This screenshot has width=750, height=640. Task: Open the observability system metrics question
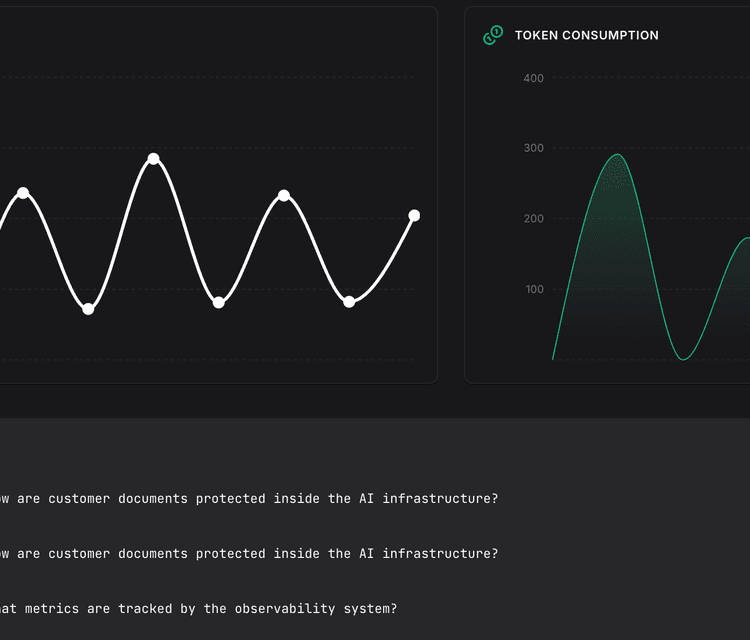click(199, 609)
